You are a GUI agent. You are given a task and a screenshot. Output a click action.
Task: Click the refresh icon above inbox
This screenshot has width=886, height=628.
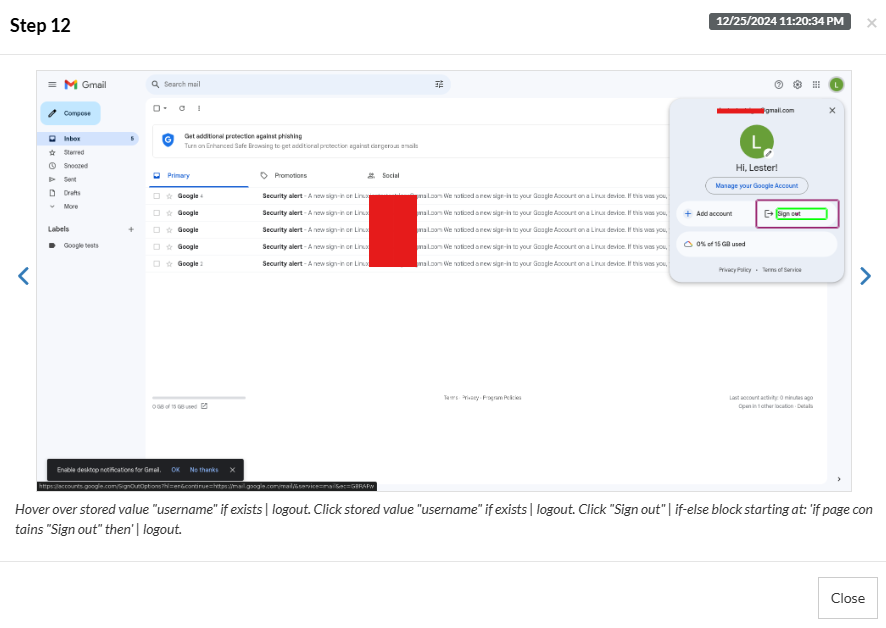point(182,108)
